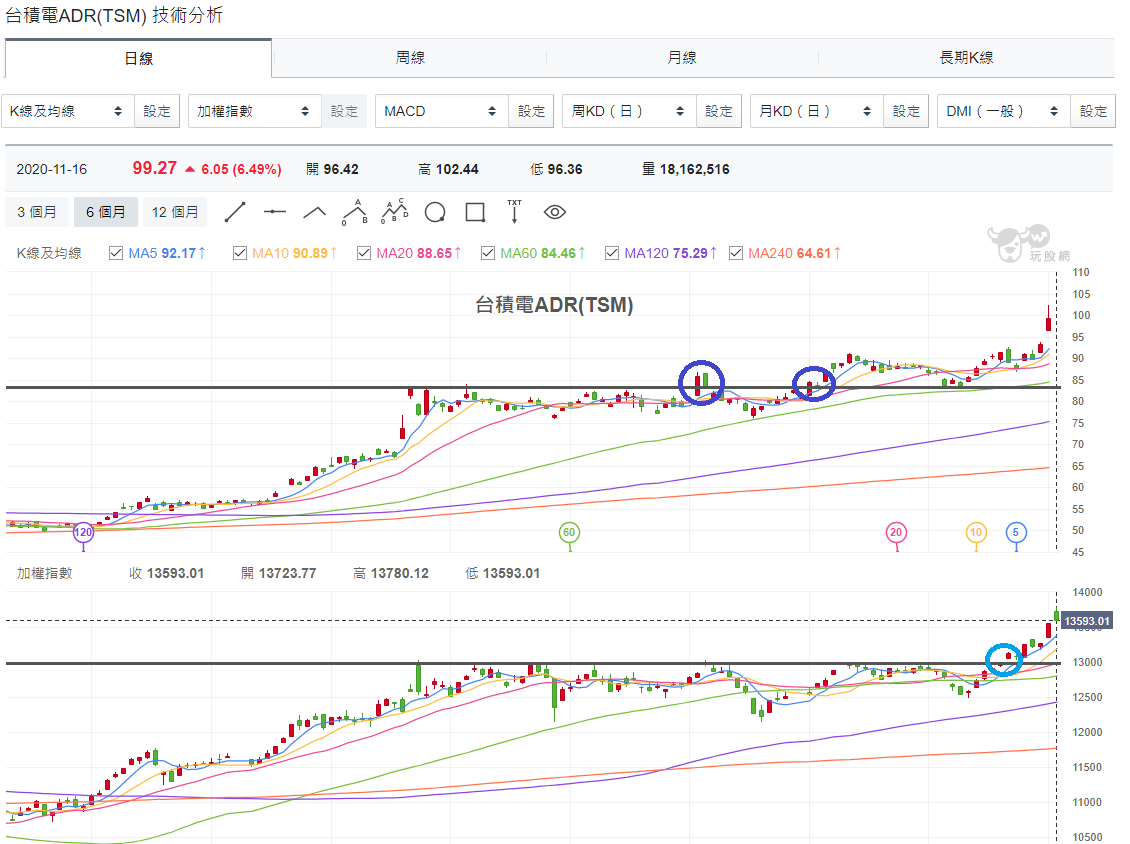Click the green 60 MA marker
This screenshot has height=844, width=1130.
tap(569, 533)
